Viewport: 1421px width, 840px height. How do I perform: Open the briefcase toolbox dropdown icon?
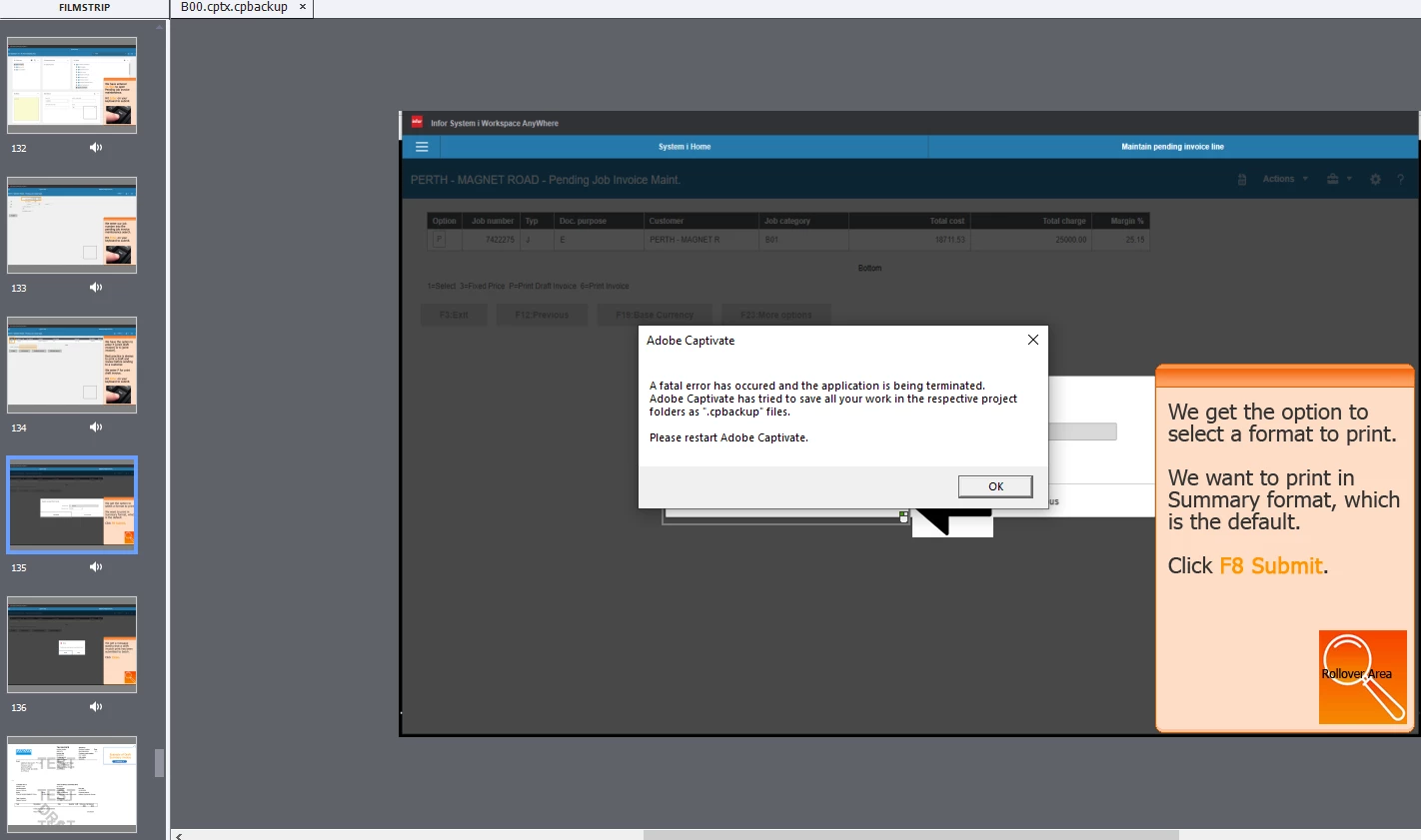click(1339, 179)
